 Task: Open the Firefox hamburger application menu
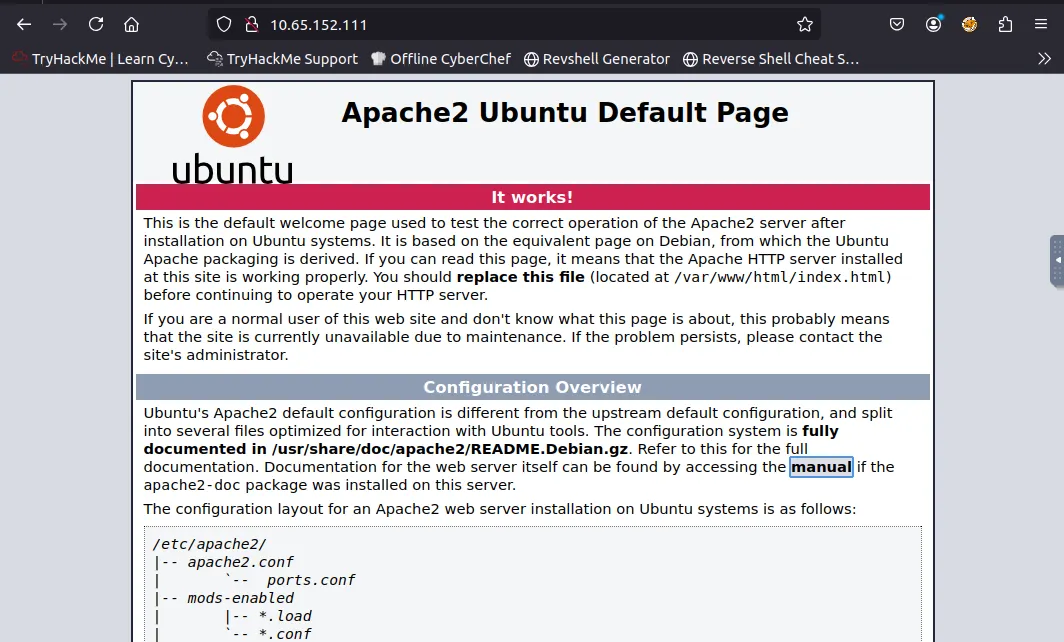click(x=1041, y=24)
